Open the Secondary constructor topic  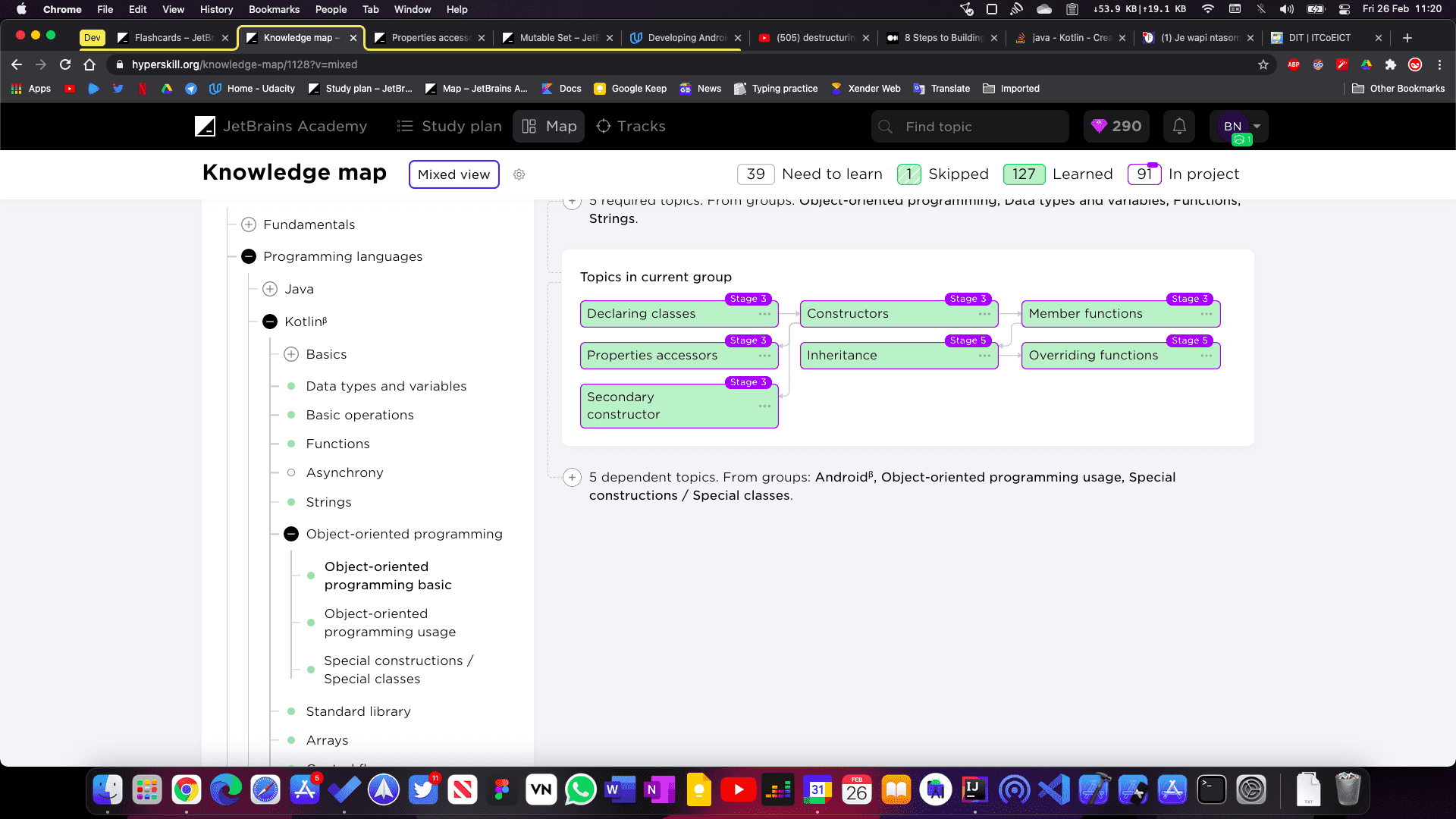[679, 406]
